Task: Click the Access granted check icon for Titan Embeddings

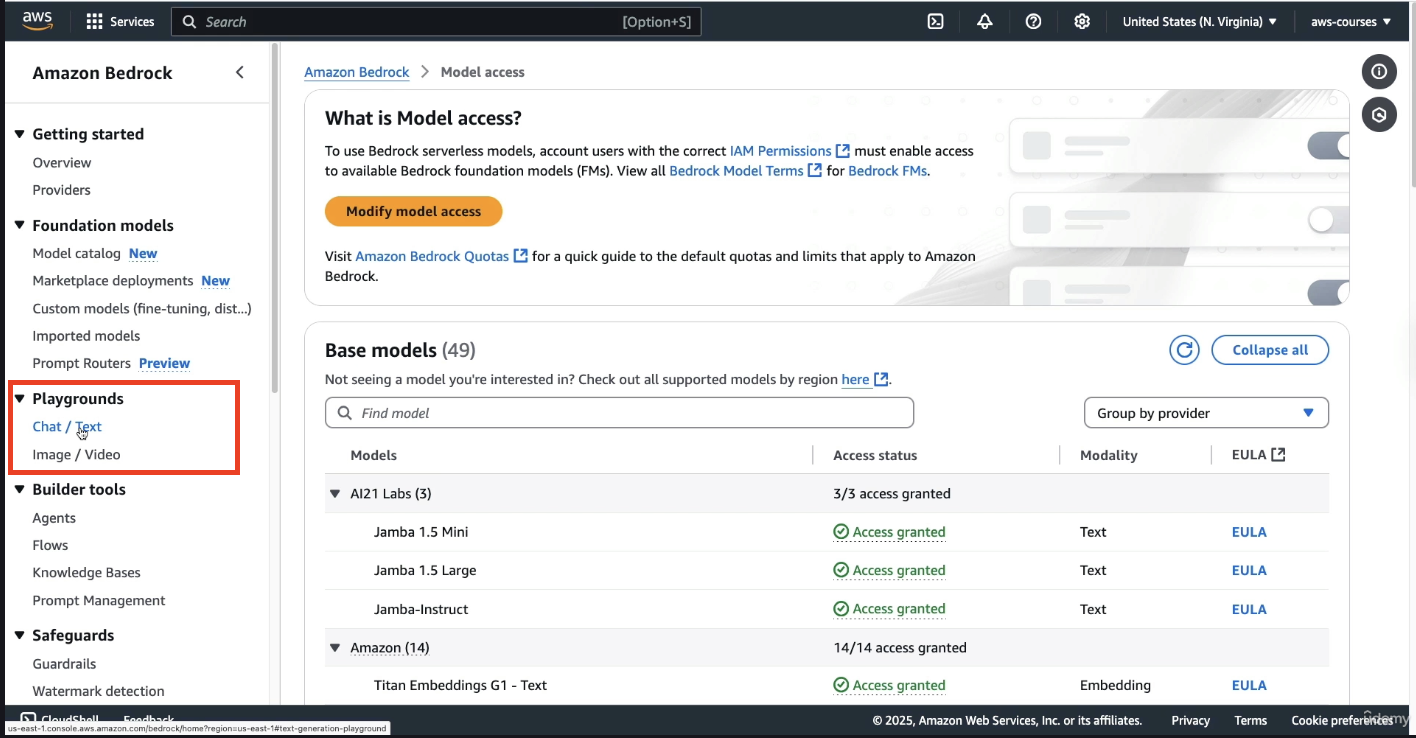Action: (841, 685)
